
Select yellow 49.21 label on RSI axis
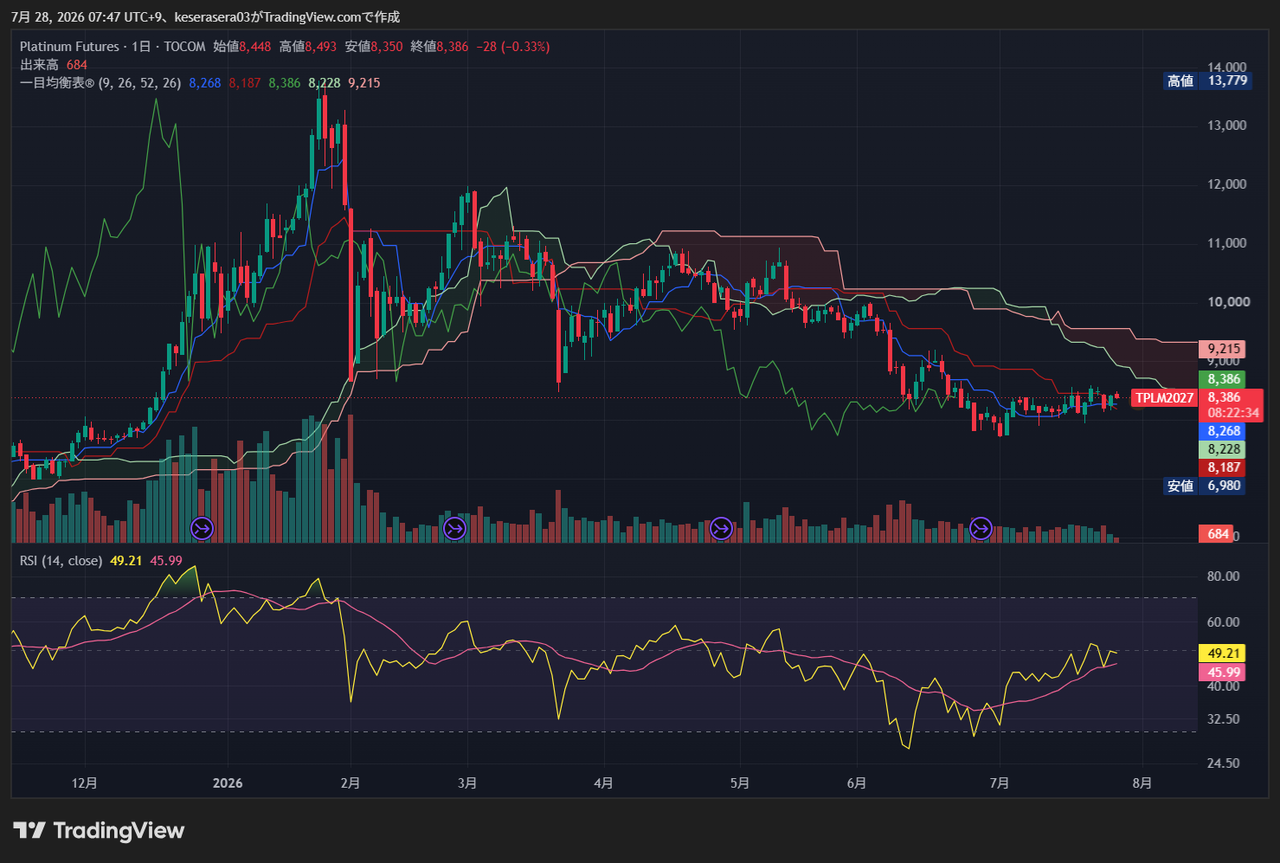point(1224,653)
